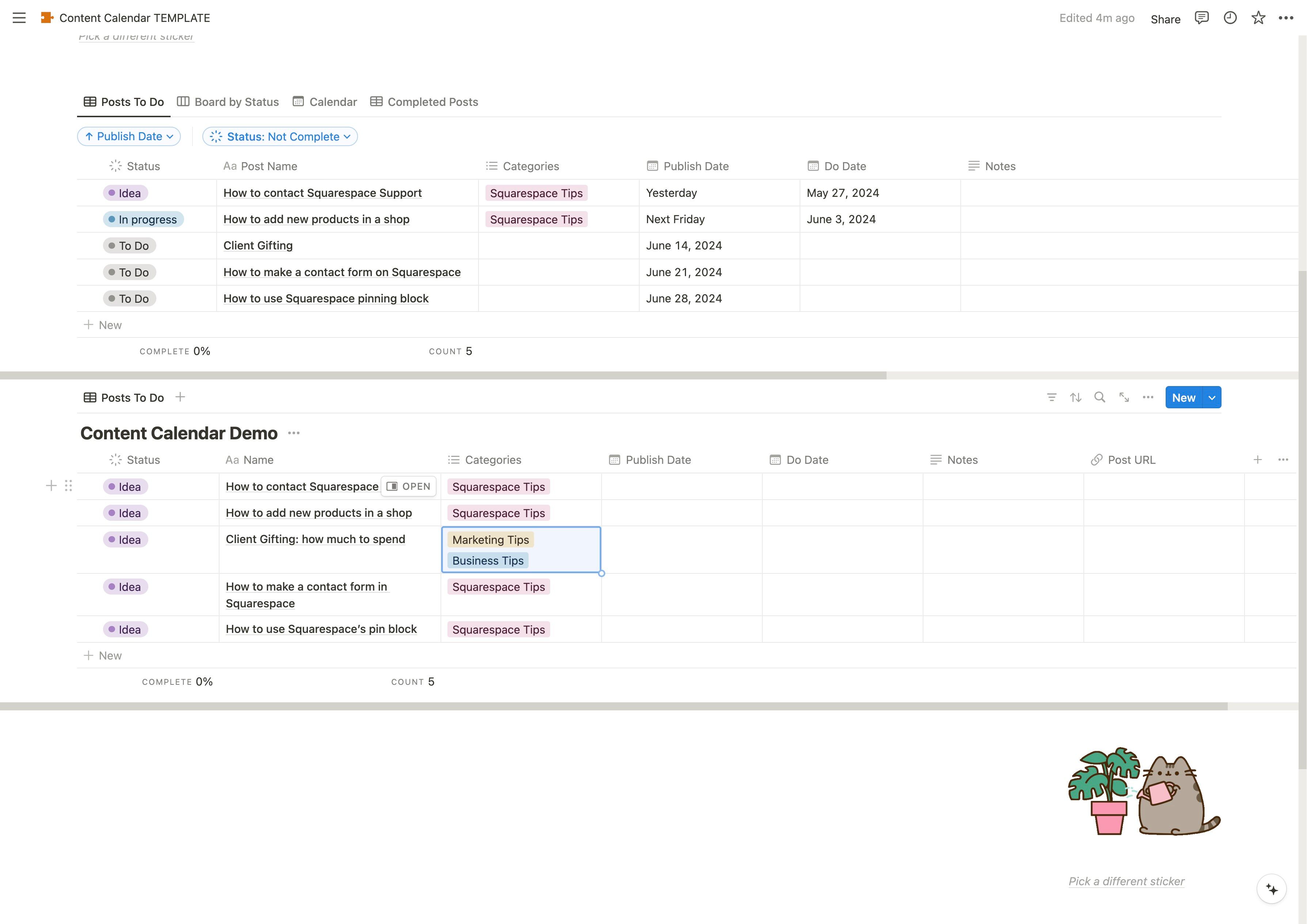Open page history clock icon
This screenshot has height=924, width=1307.
click(1230, 18)
